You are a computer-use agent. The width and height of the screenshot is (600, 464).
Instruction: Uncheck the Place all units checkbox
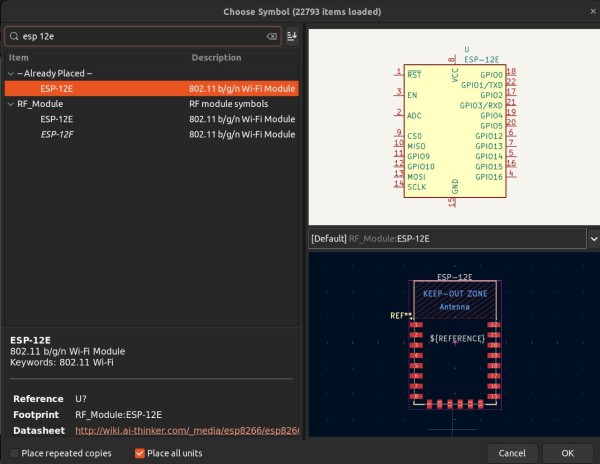[140, 453]
